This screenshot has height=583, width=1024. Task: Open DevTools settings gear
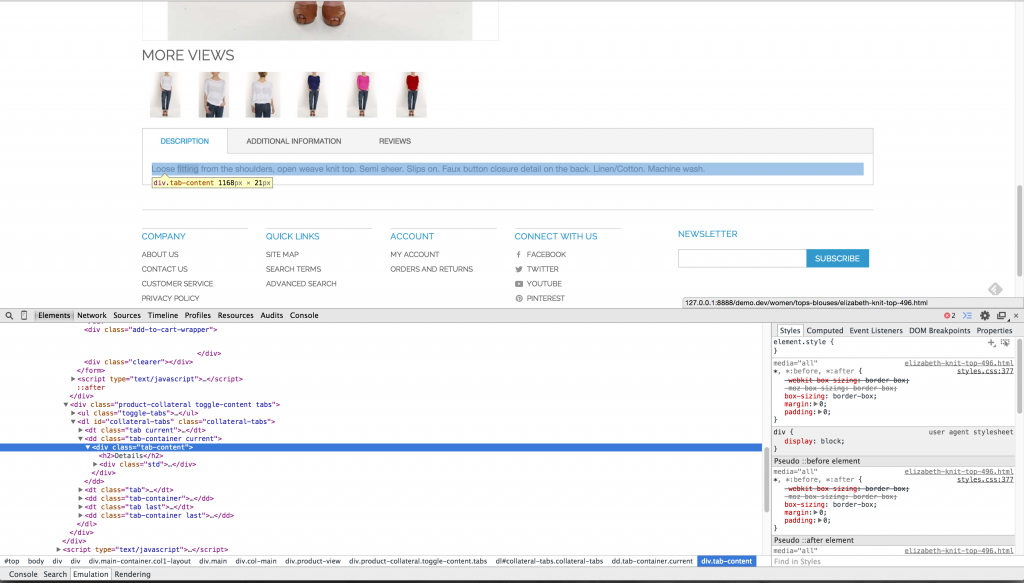click(985, 315)
